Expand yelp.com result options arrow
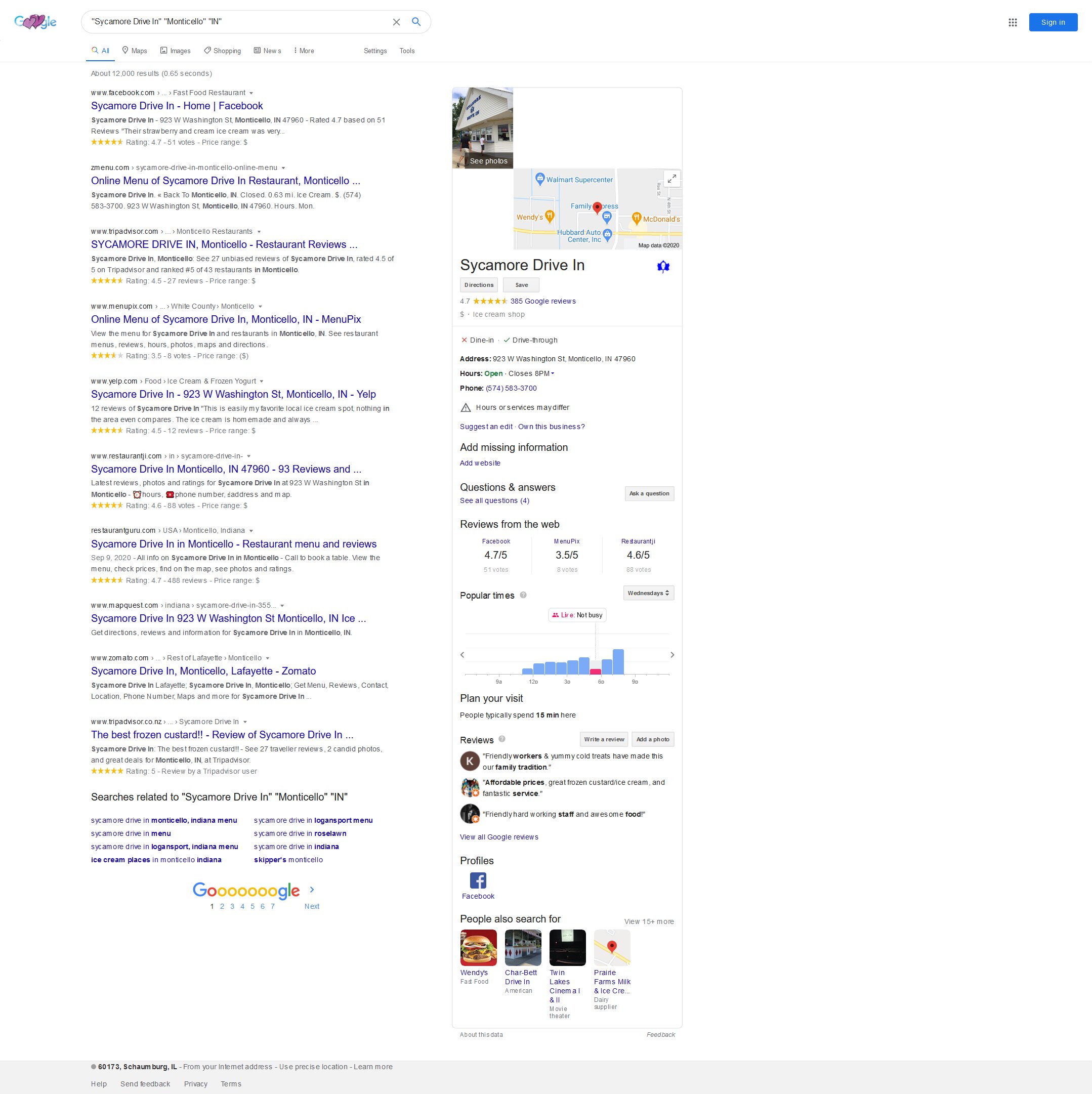Viewport: 1092px width, 1094px height. [x=261, y=381]
